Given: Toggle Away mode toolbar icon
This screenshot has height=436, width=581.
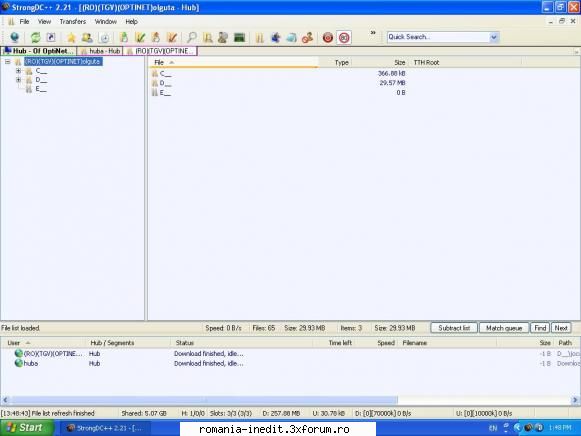Looking at the screenshot, I should [x=308, y=37].
